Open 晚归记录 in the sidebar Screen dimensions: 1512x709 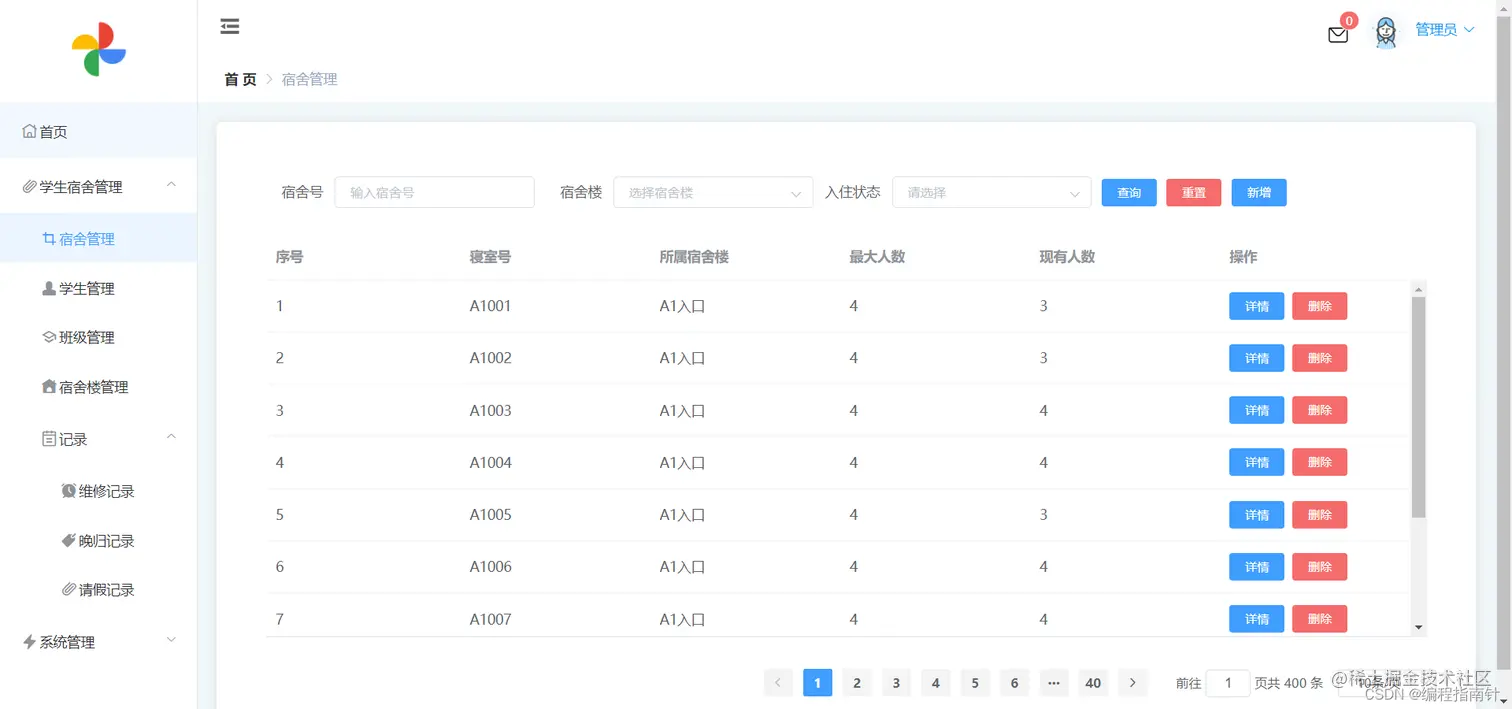tap(98, 540)
